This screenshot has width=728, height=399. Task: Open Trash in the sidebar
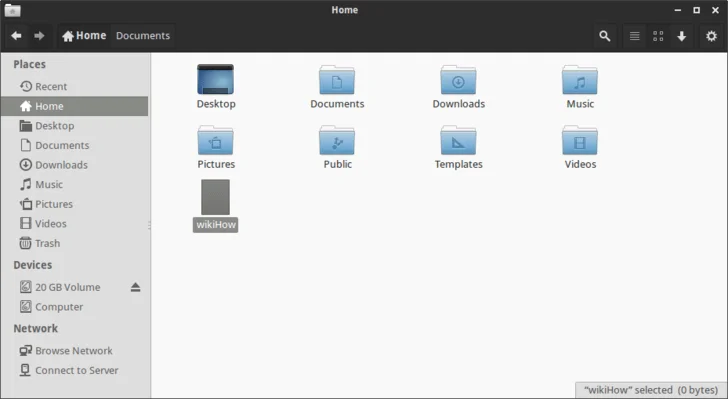coord(74,243)
